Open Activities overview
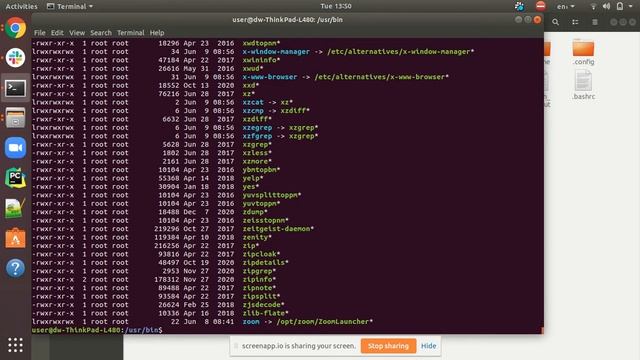640x360 pixels. [x=21, y=6]
